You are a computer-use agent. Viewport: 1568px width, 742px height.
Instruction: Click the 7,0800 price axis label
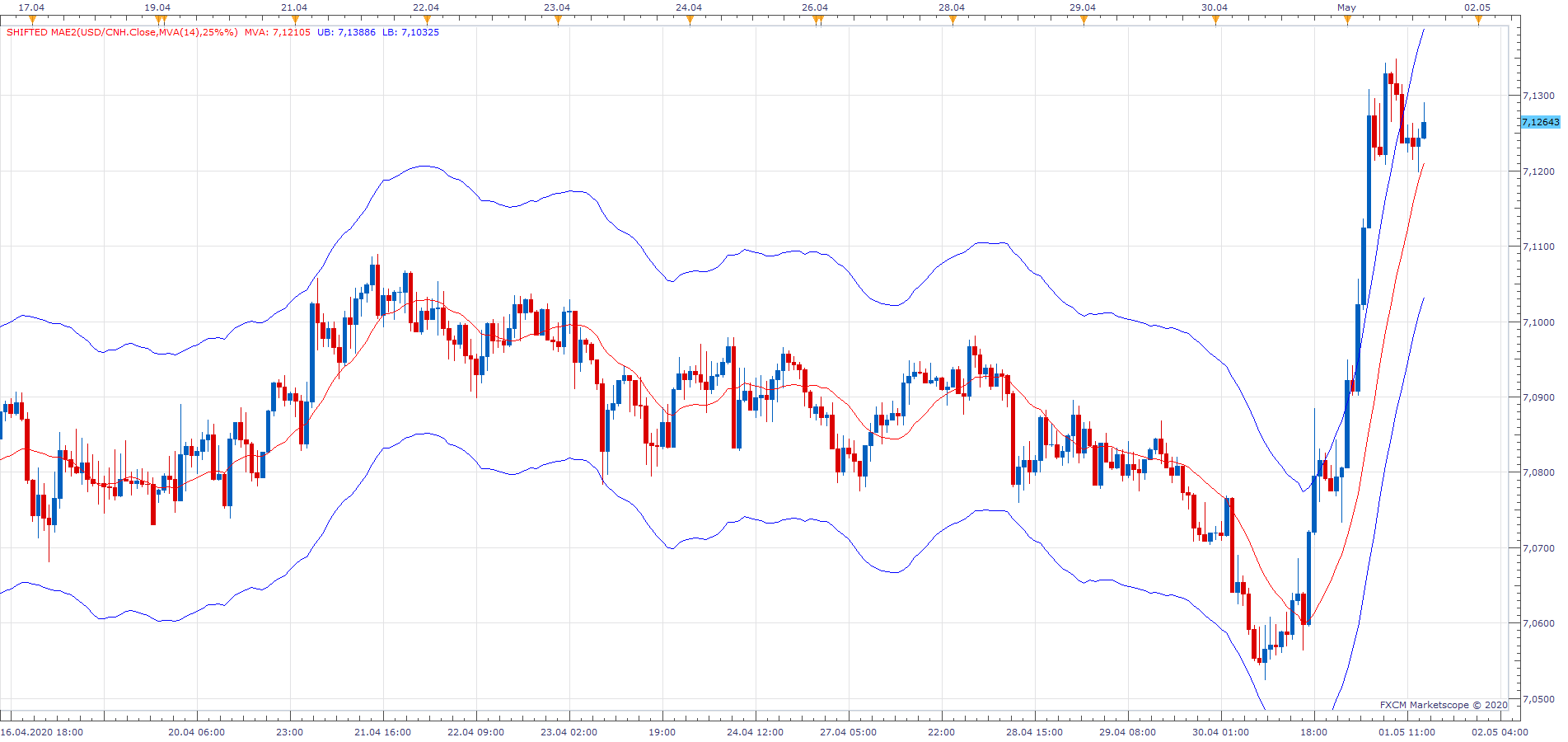coord(1538,472)
